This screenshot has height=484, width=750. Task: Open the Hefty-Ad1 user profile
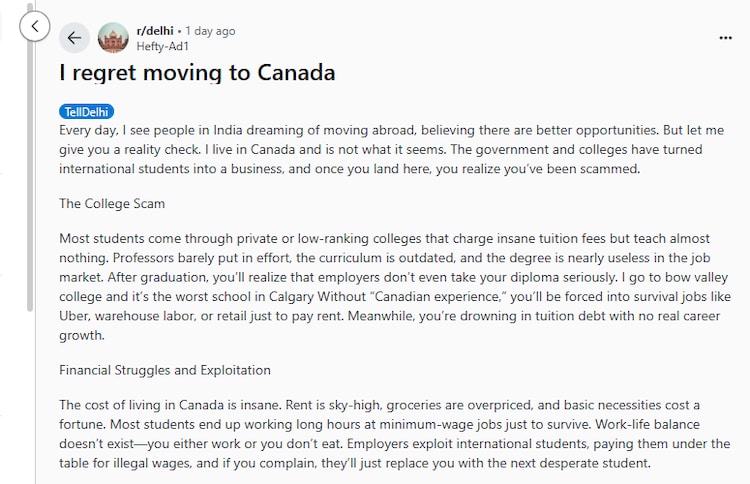(x=163, y=46)
